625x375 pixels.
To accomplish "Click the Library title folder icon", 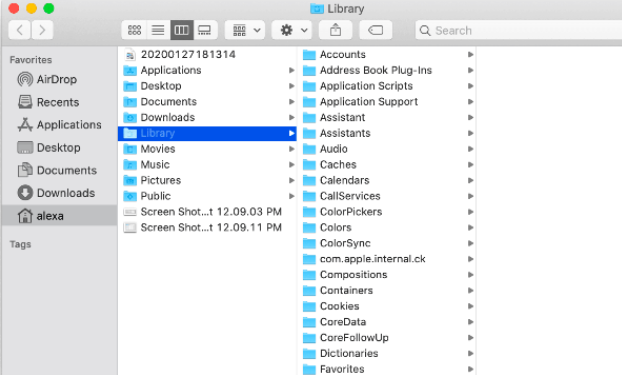I will (x=317, y=9).
